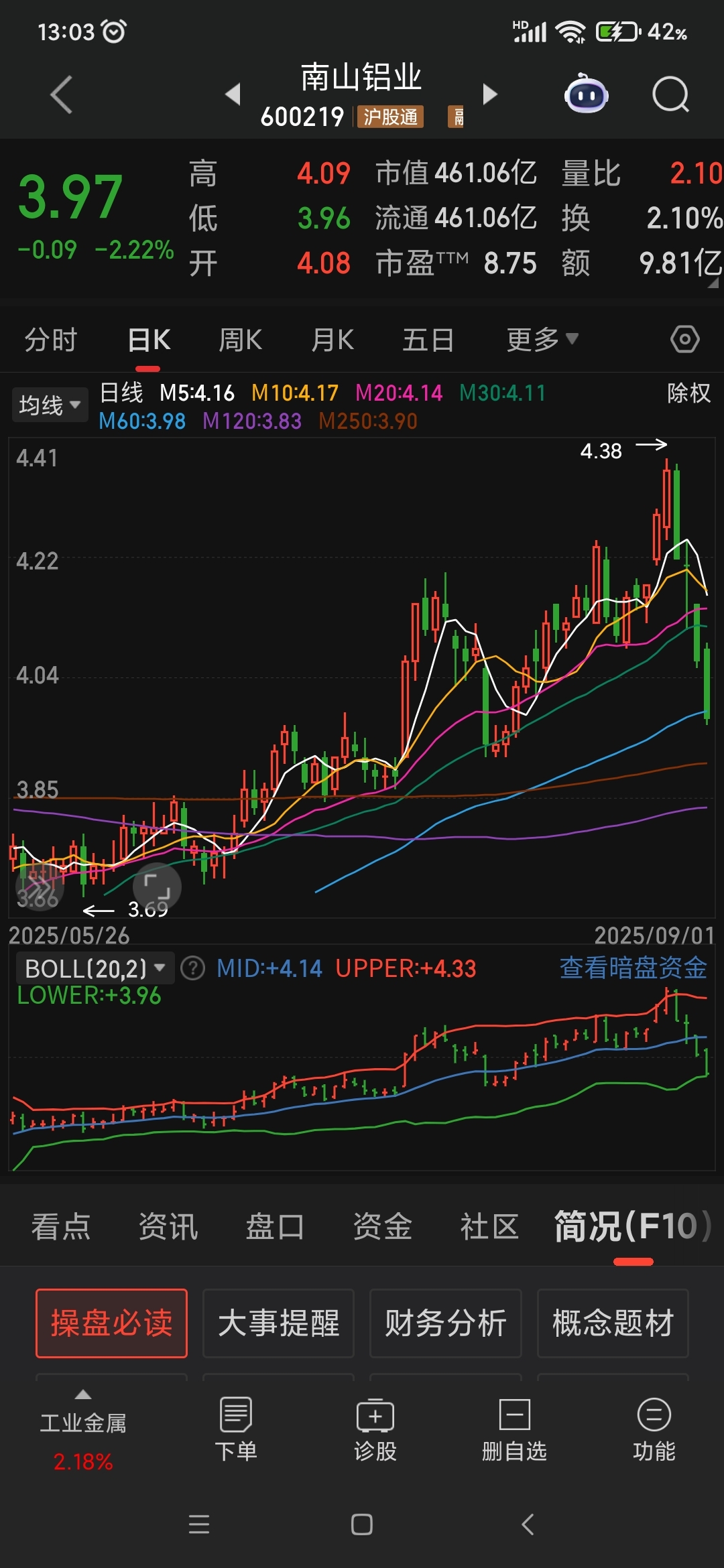This screenshot has height=1568, width=724.
Task: Tap the M30:4.11 label
Action: tap(503, 393)
